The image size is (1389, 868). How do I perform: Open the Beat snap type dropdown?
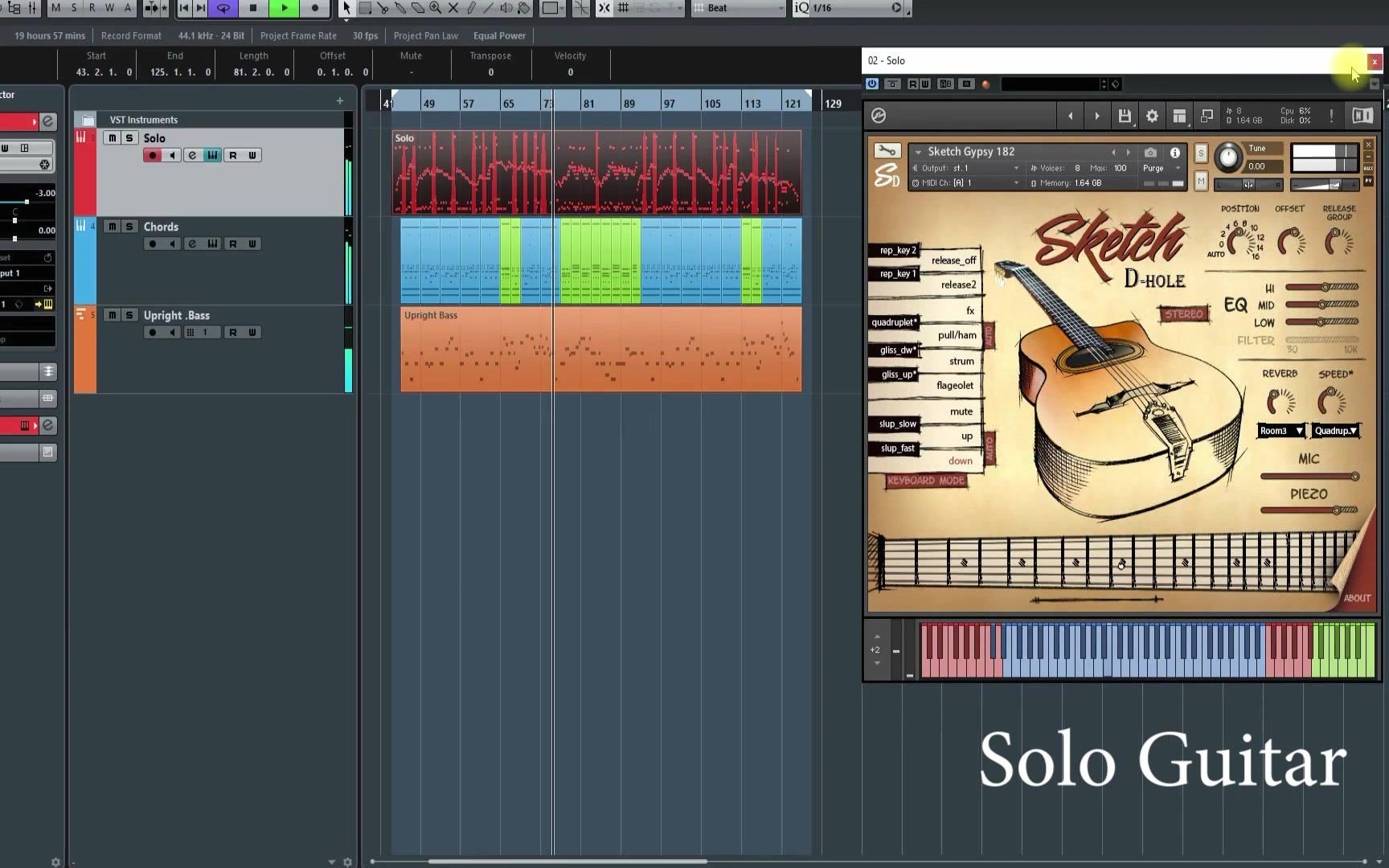[x=739, y=8]
